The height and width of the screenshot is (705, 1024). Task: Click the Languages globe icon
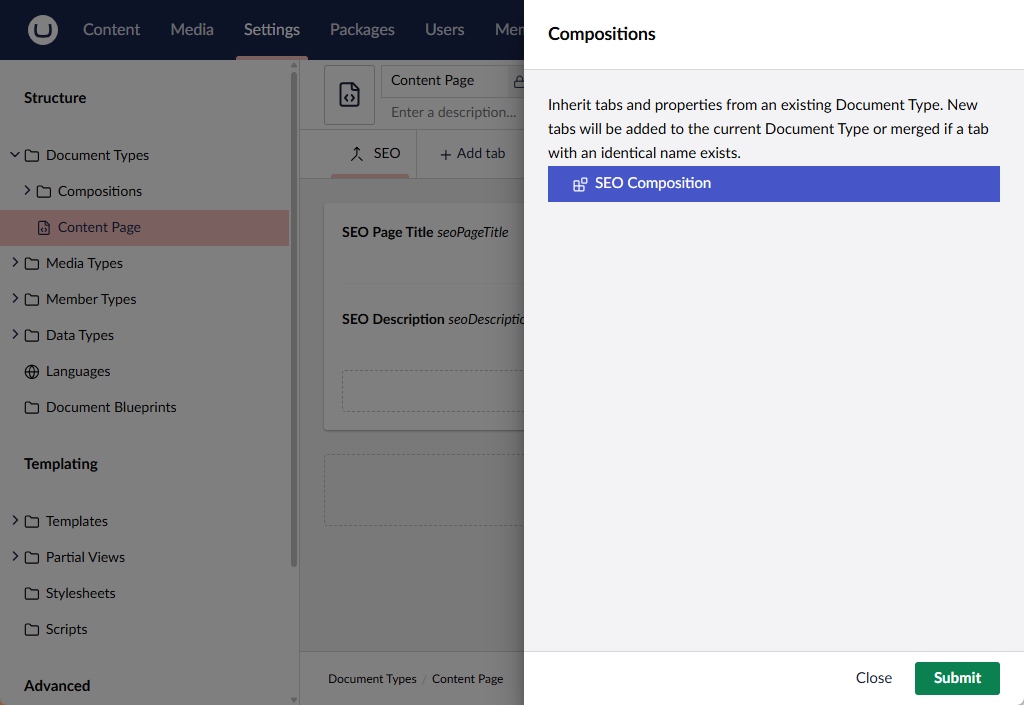32,372
